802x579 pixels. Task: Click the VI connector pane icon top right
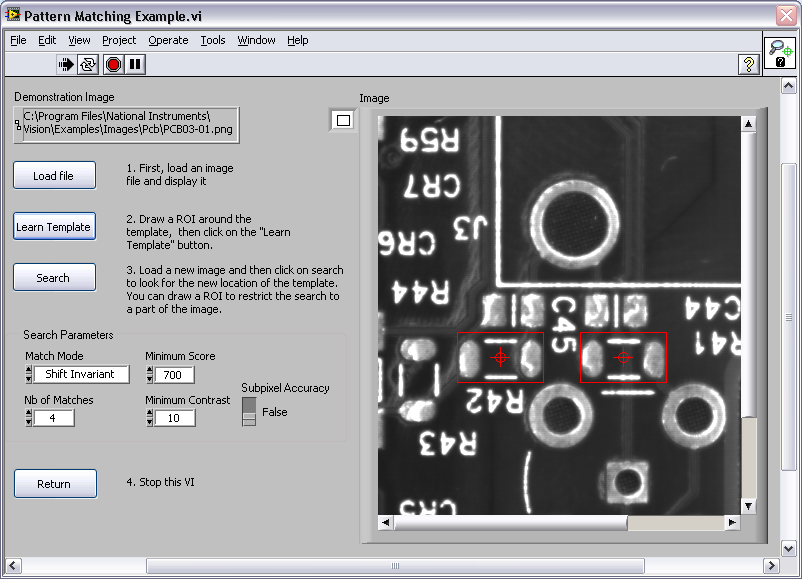(780, 53)
